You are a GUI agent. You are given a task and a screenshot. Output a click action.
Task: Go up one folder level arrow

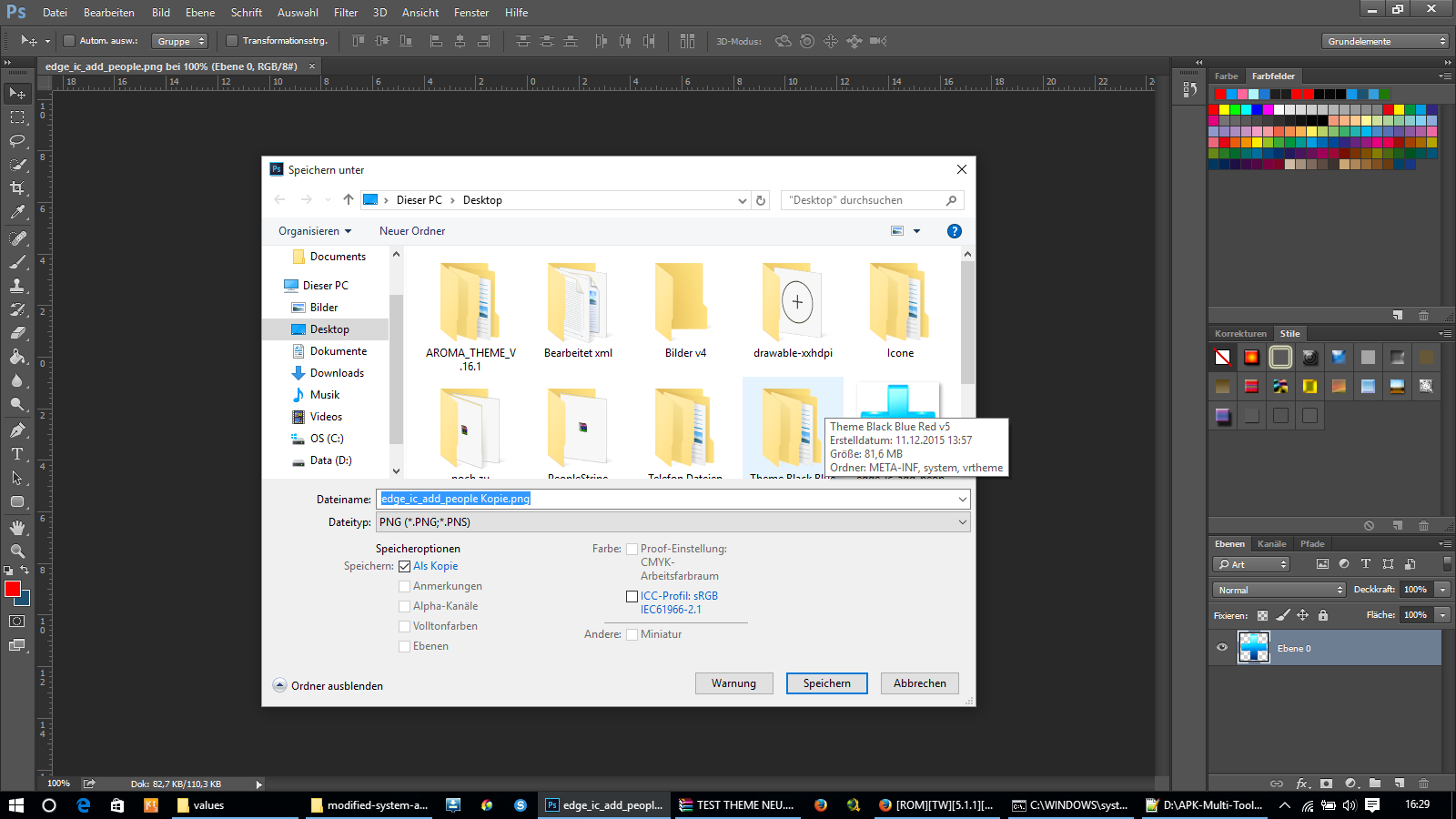(348, 199)
